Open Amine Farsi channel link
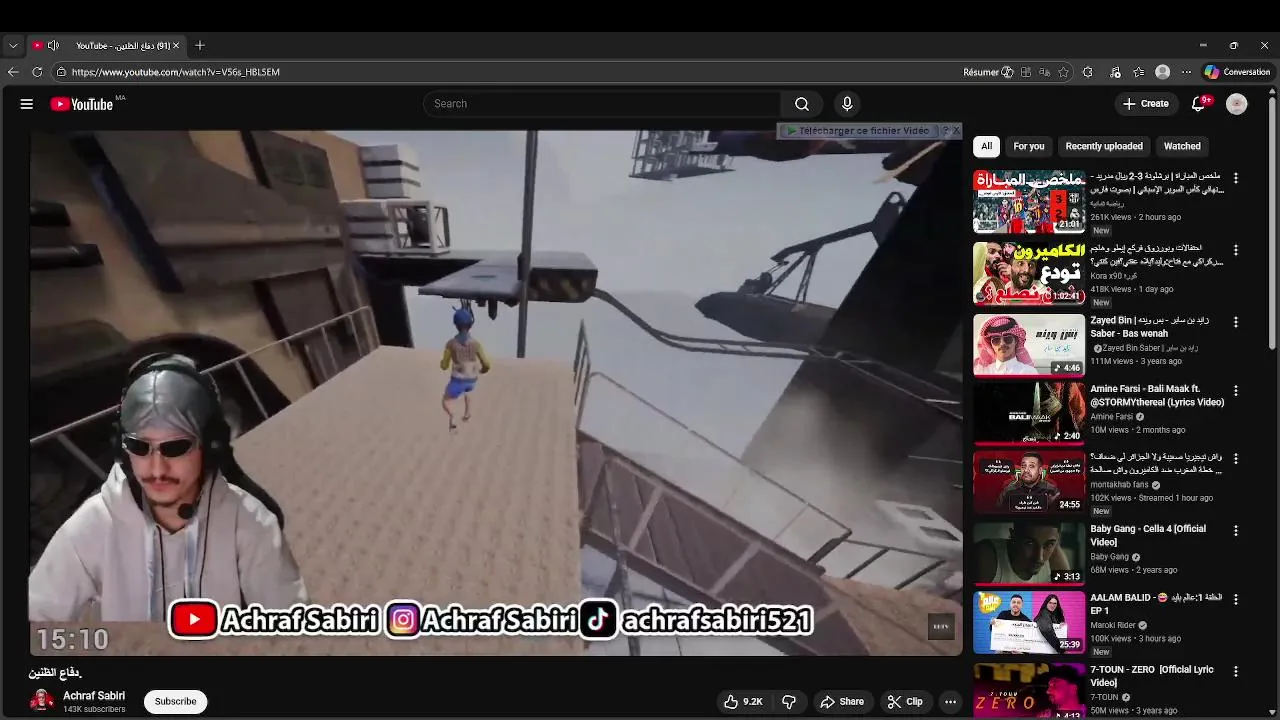This screenshot has height=720, width=1280. (x=1112, y=417)
